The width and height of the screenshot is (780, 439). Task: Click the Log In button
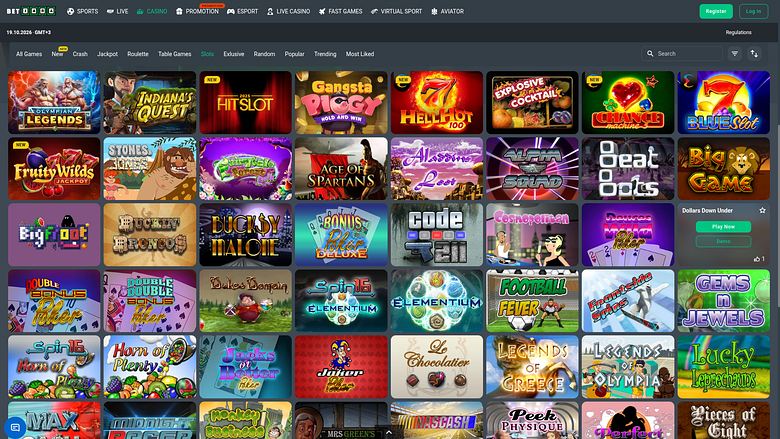(753, 11)
